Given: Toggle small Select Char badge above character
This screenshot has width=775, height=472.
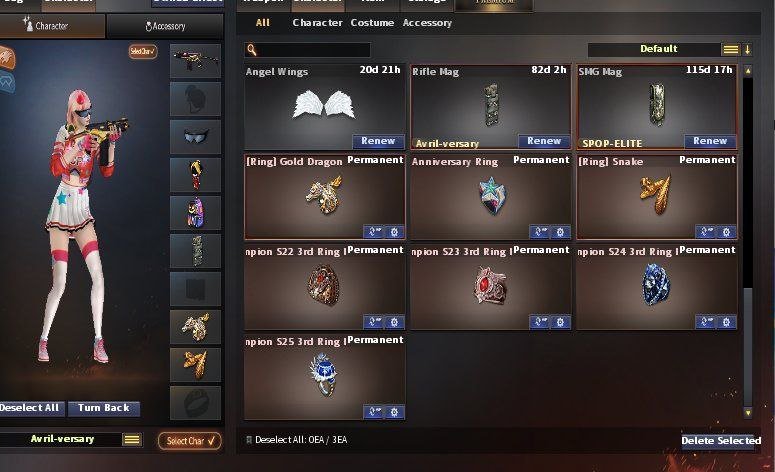Looking at the screenshot, I should point(143,51).
